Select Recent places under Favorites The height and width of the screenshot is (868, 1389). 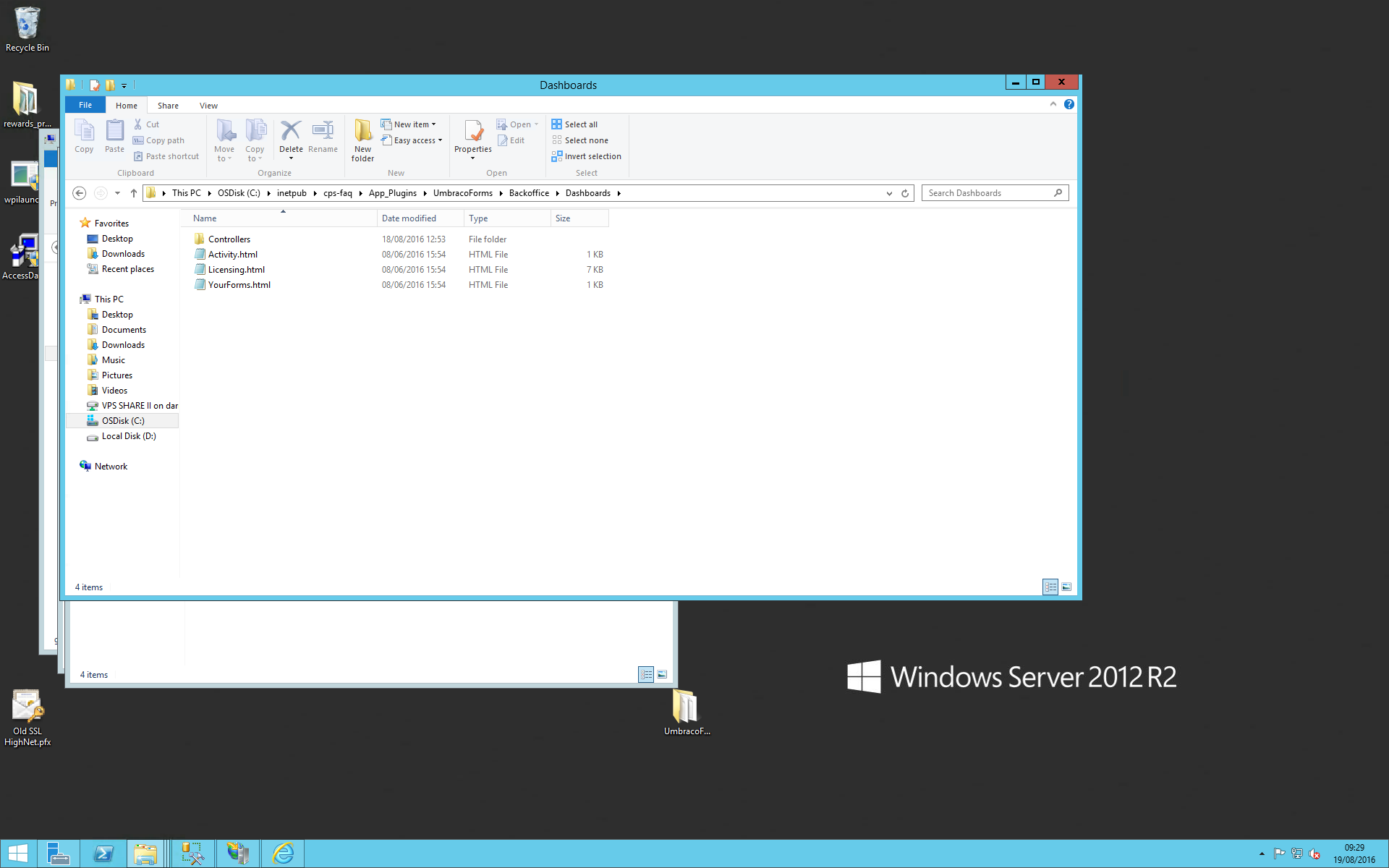[x=128, y=269]
